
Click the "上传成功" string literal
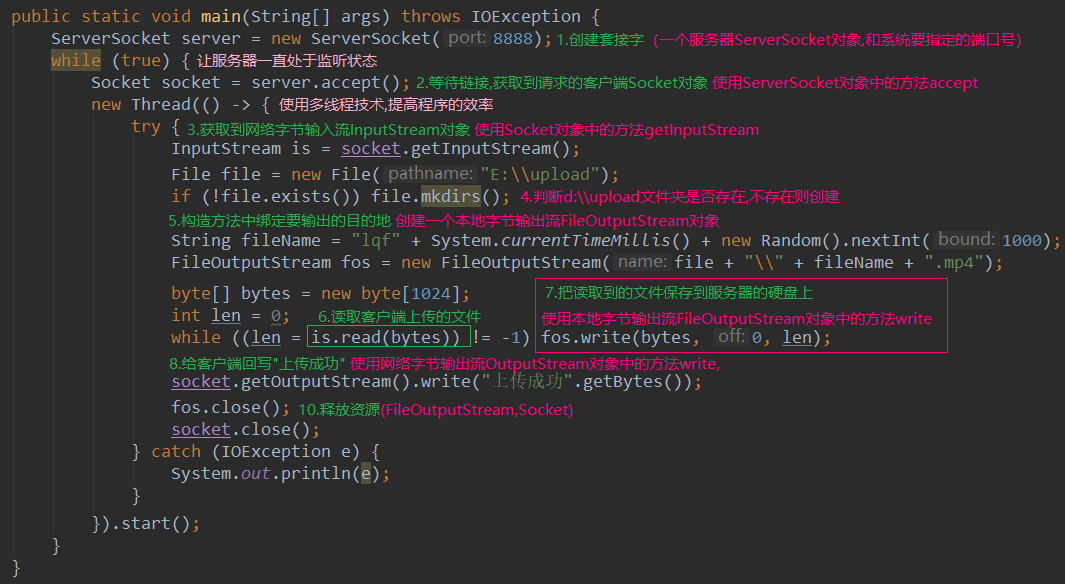point(526,382)
